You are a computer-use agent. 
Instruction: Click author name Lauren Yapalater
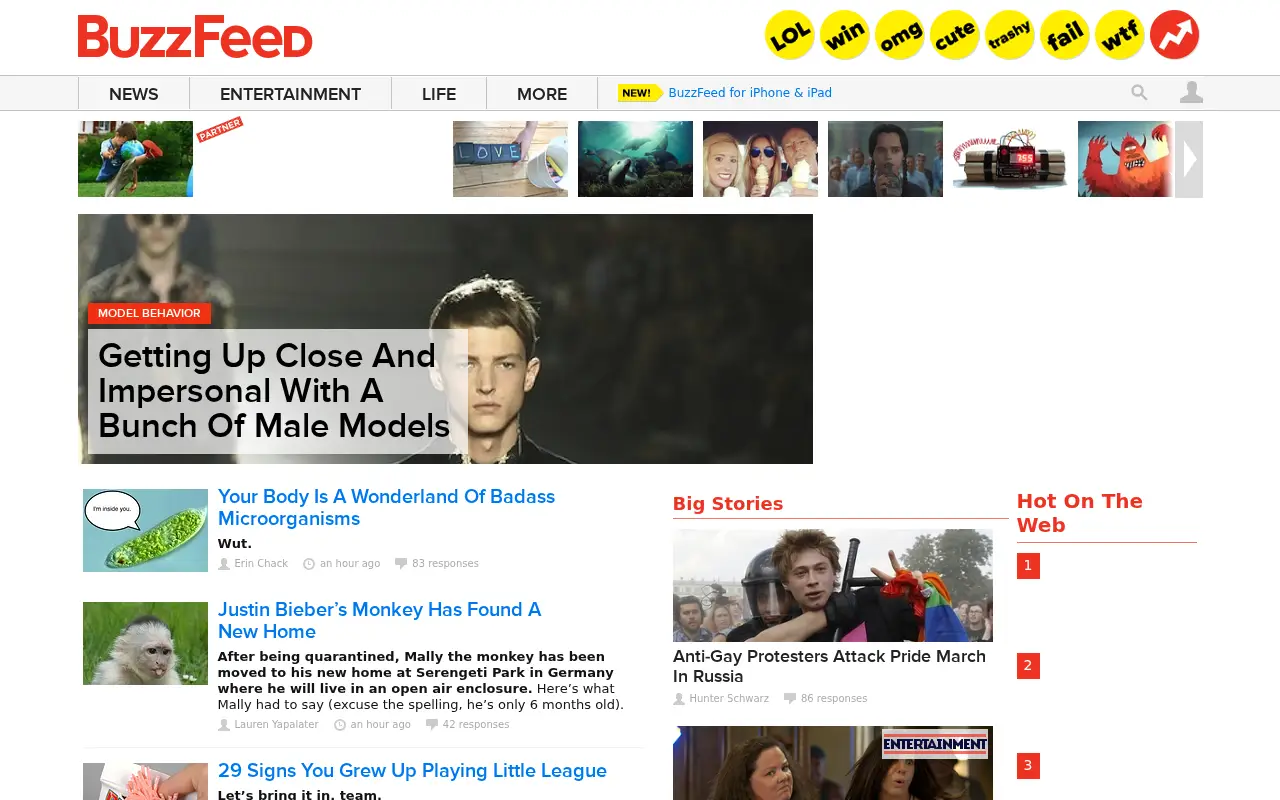[x=276, y=725]
